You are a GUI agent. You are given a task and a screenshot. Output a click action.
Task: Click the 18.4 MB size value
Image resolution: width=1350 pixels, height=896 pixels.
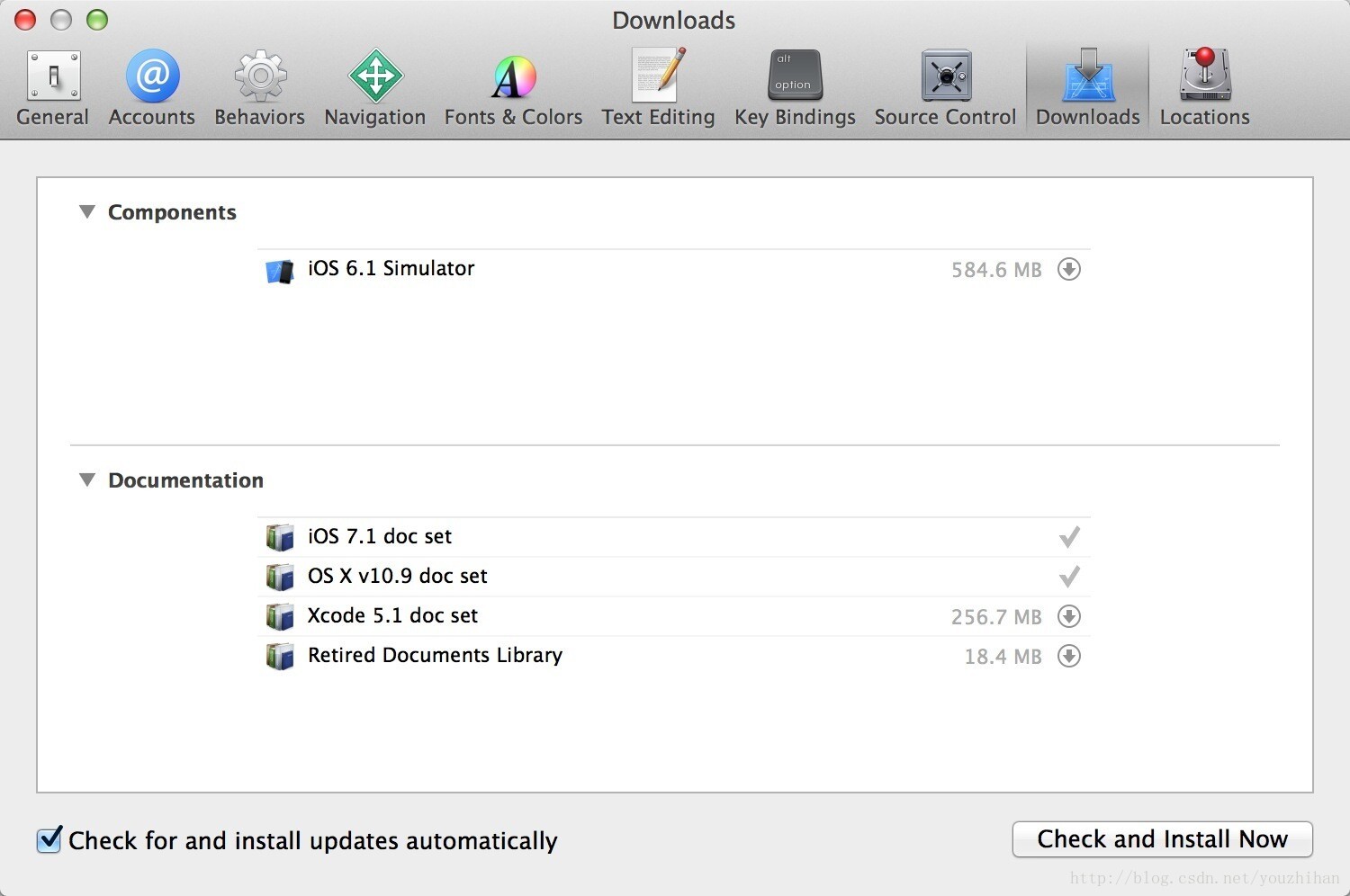point(1003,657)
